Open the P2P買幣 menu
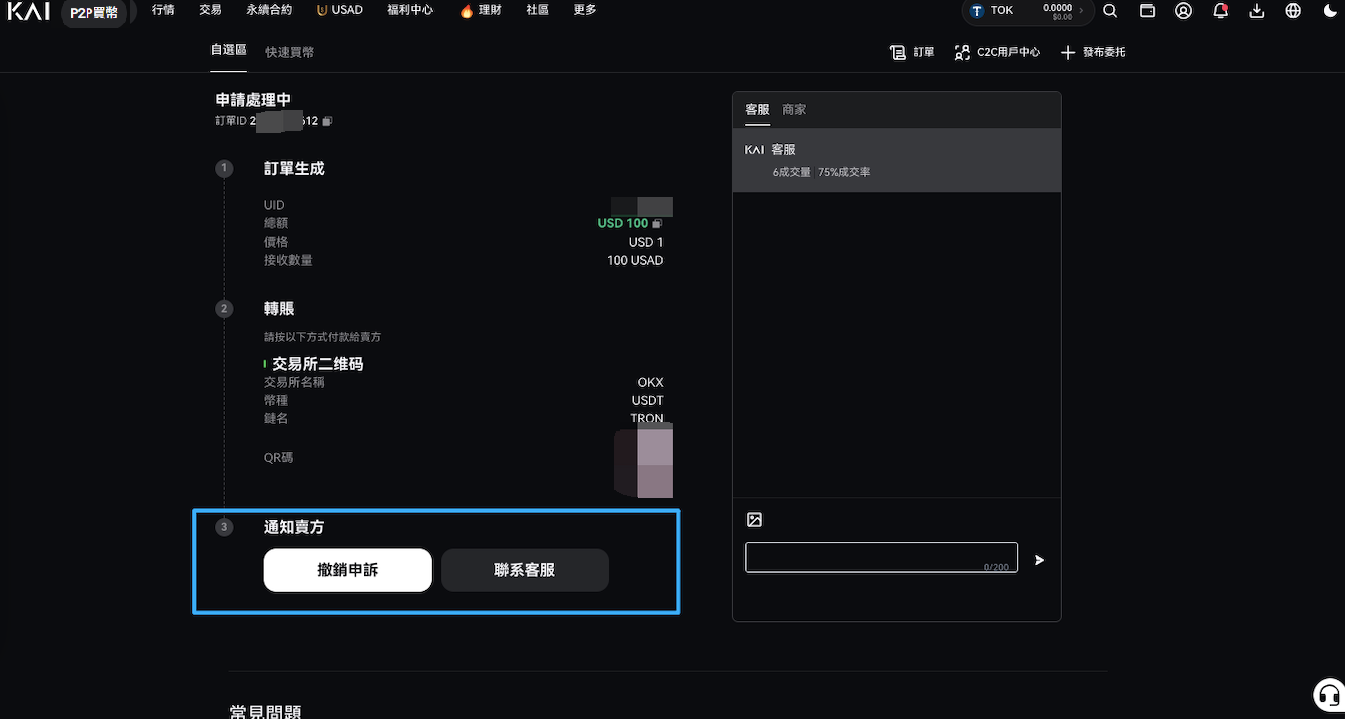The image size is (1345, 719). pyautogui.click(x=94, y=13)
